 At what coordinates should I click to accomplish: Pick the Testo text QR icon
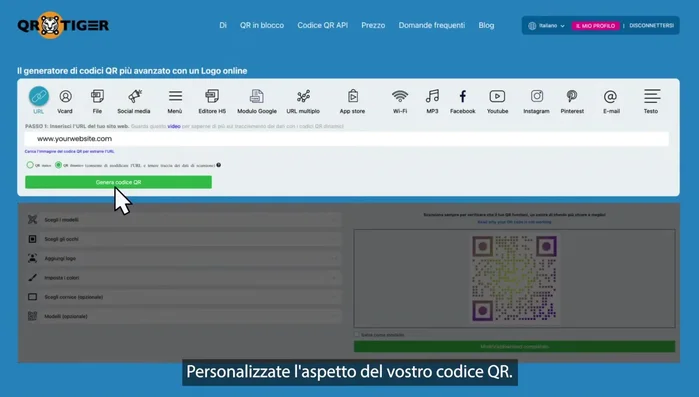(652, 96)
